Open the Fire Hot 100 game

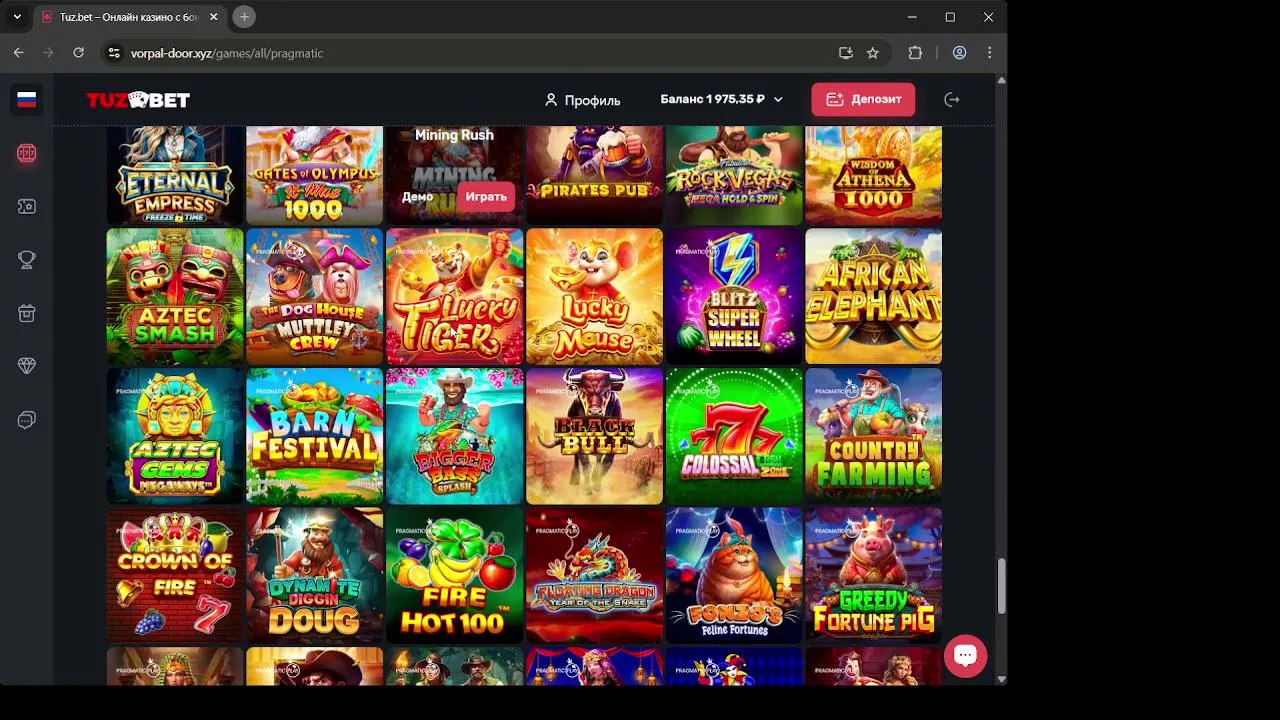coord(455,575)
